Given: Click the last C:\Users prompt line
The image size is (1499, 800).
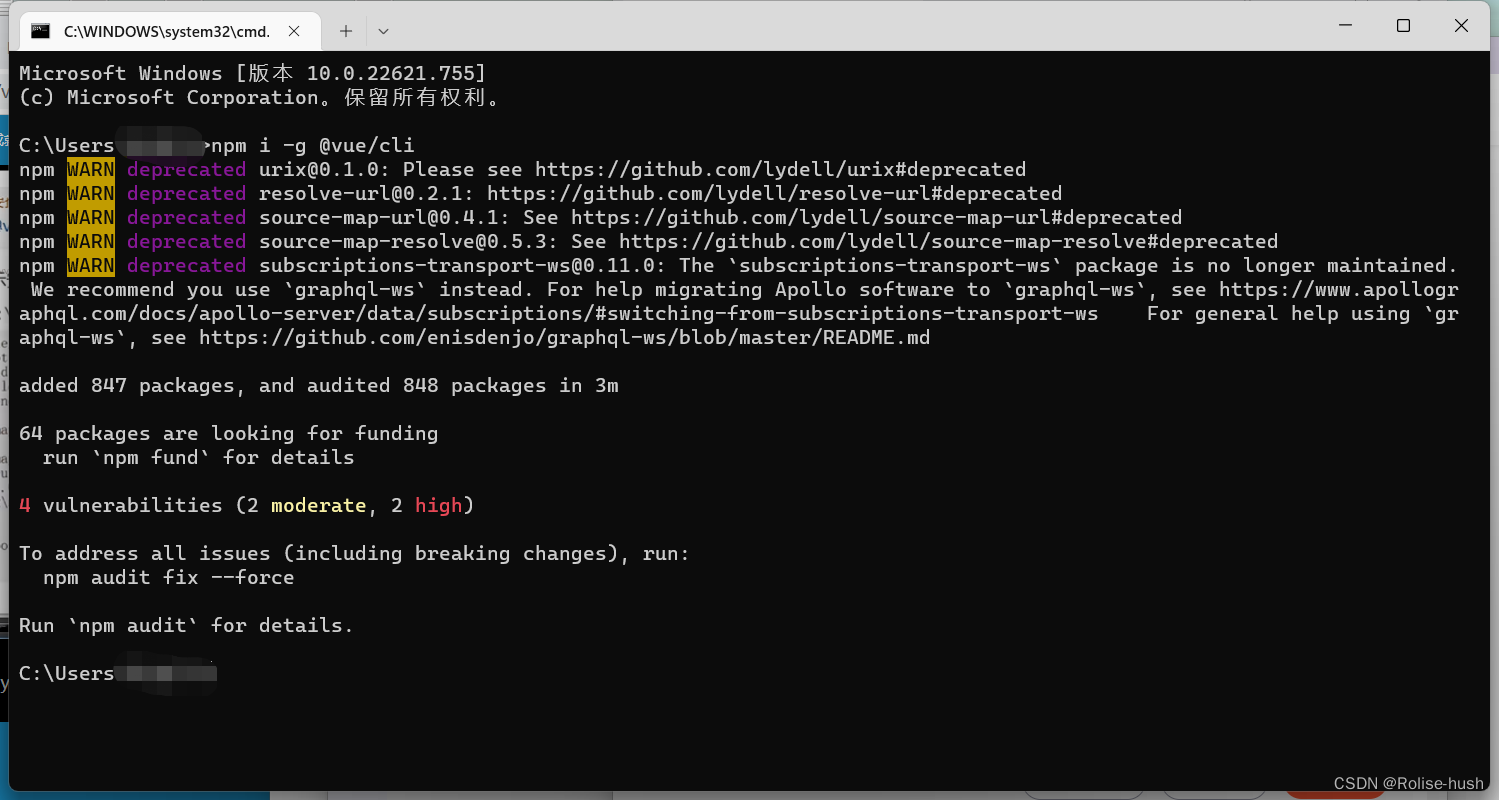Looking at the screenshot, I should tap(118, 673).
